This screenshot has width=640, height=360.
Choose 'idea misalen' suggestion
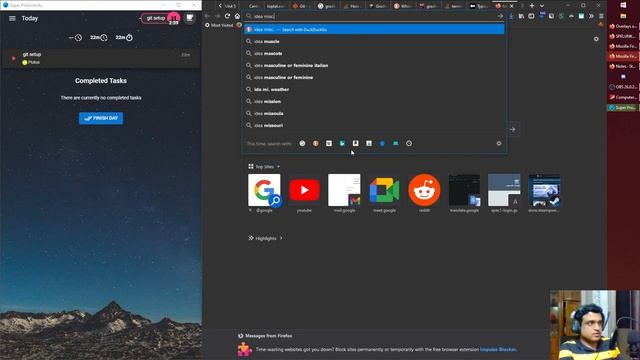[x=374, y=101]
